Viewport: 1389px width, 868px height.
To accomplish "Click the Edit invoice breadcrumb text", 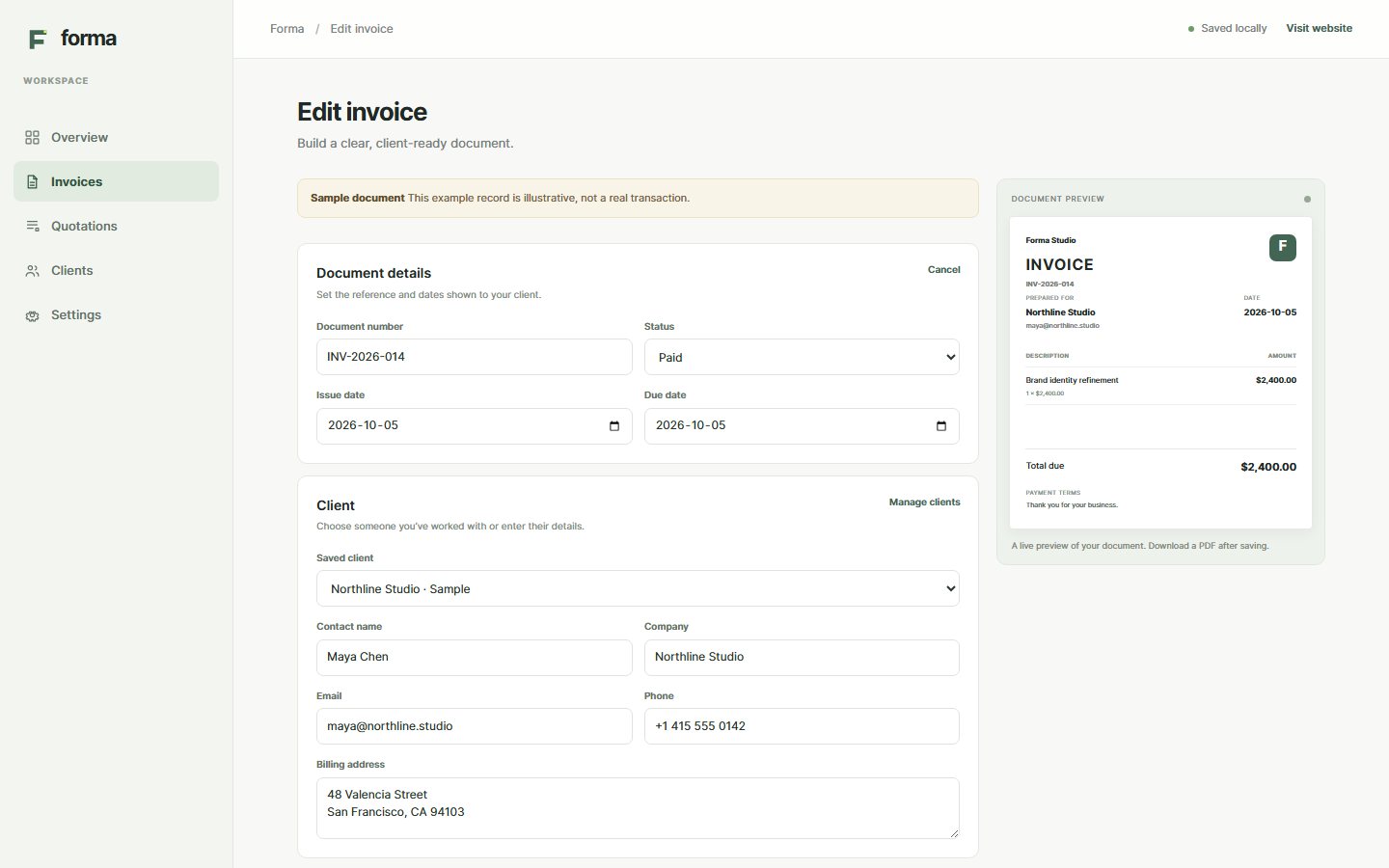I will (x=362, y=29).
